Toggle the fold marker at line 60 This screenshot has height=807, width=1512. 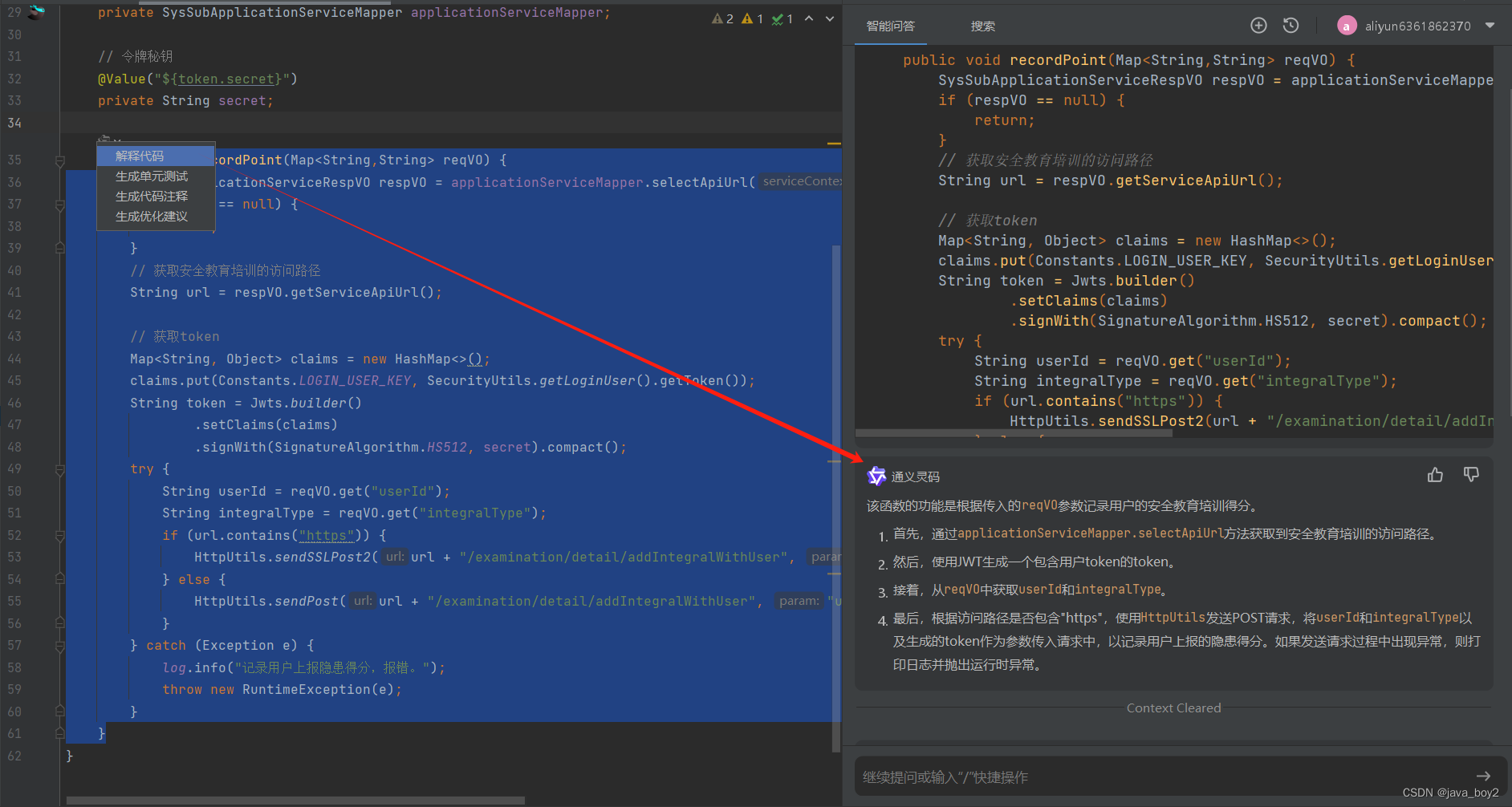coord(59,711)
